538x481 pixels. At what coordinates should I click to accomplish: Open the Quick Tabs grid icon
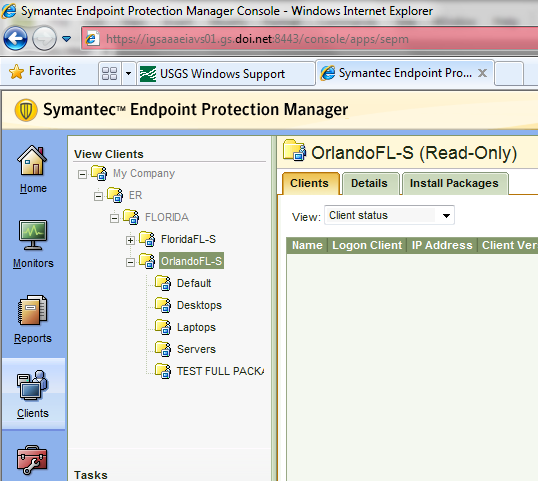[x=109, y=73]
